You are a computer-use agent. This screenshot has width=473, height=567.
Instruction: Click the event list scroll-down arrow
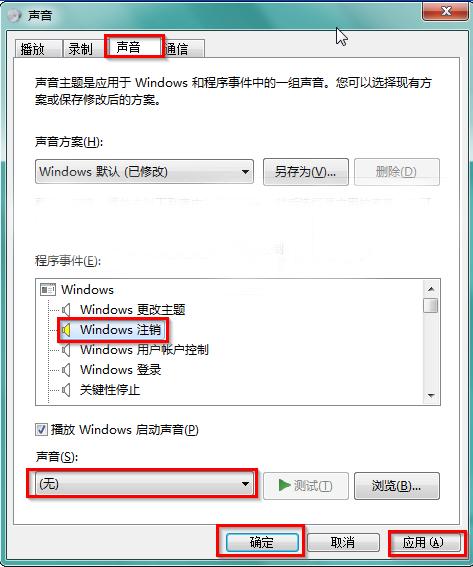(431, 396)
